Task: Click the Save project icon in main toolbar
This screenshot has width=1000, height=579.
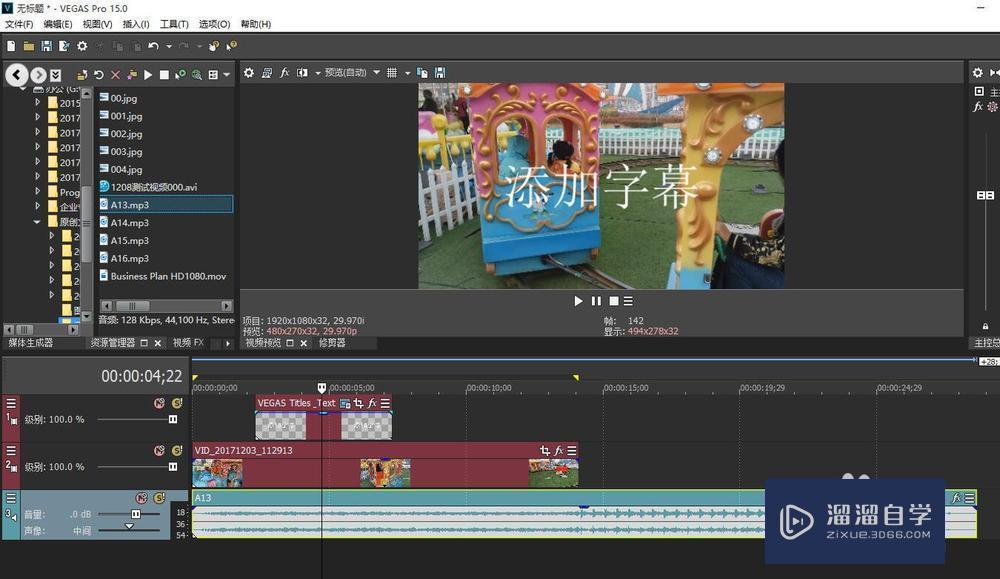Action: tap(46, 46)
